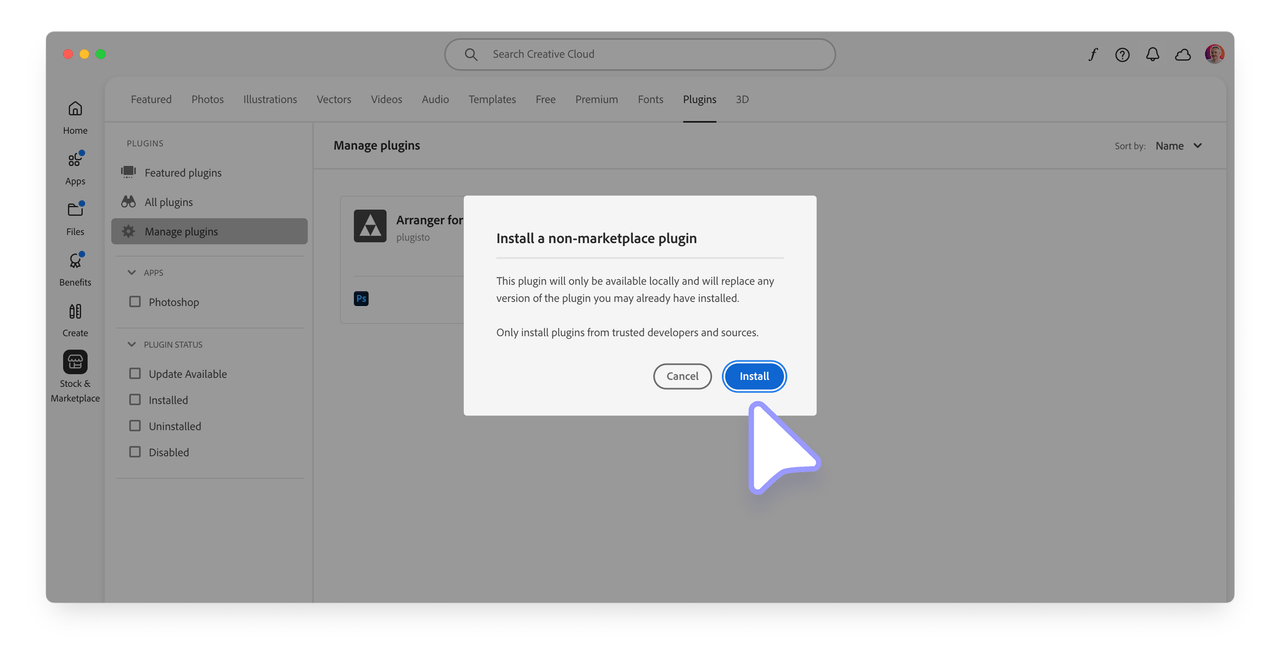
Task: Open the Sort by Name dropdown
Action: [1178, 145]
